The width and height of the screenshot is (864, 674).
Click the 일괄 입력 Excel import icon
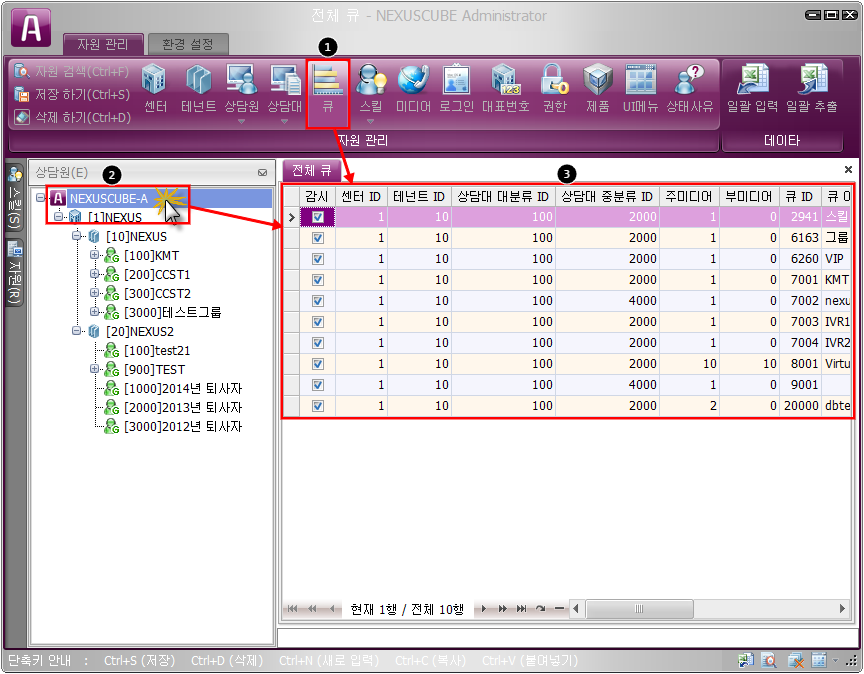coord(752,88)
